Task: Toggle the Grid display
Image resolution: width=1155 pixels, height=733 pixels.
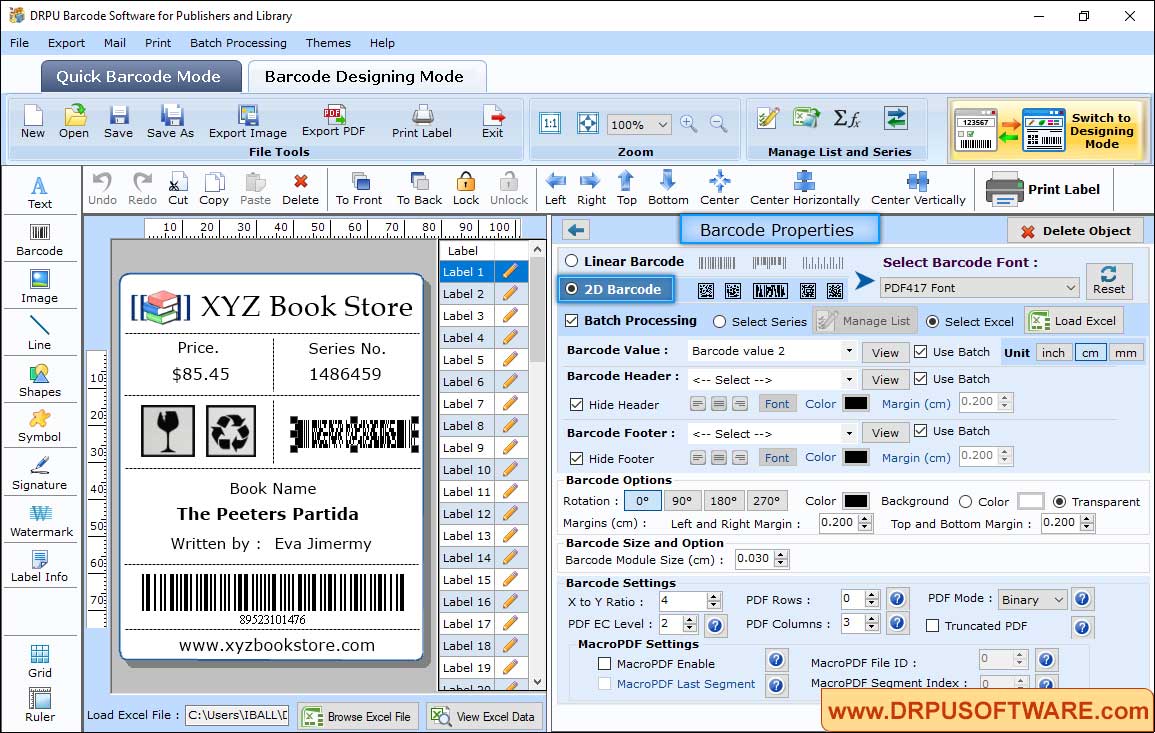Action: [39, 662]
